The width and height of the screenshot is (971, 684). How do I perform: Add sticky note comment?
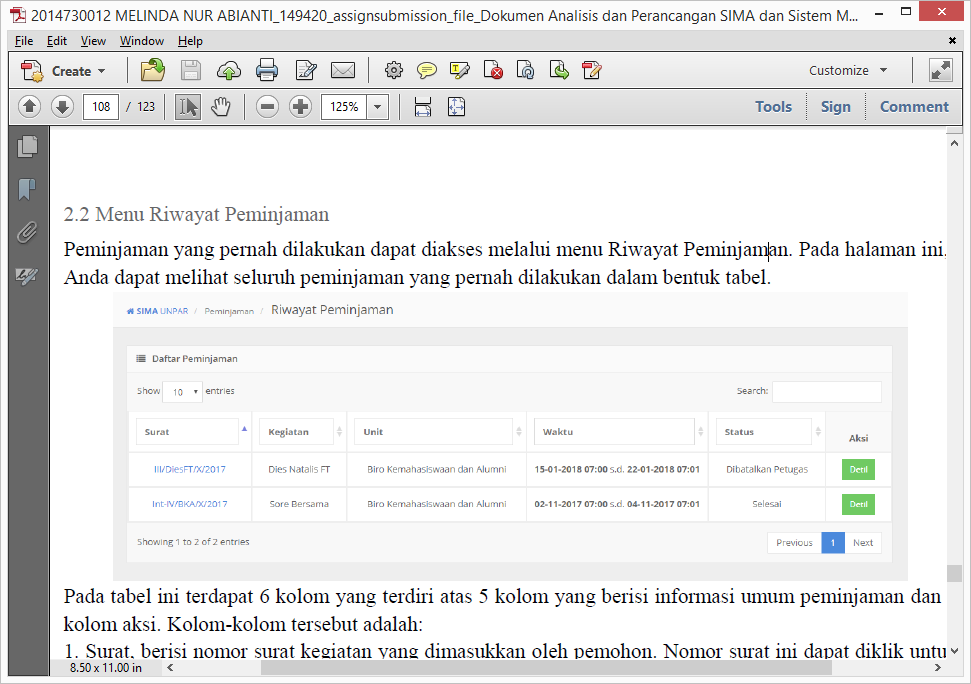427,71
